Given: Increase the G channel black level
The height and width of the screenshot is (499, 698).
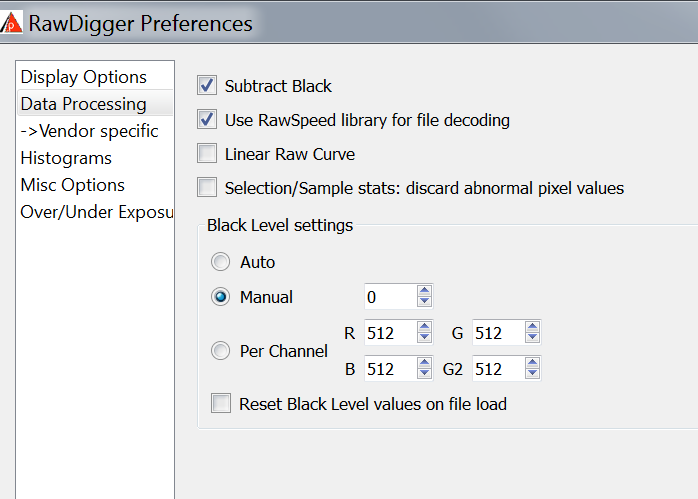Looking at the screenshot, I should [x=532, y=327].
